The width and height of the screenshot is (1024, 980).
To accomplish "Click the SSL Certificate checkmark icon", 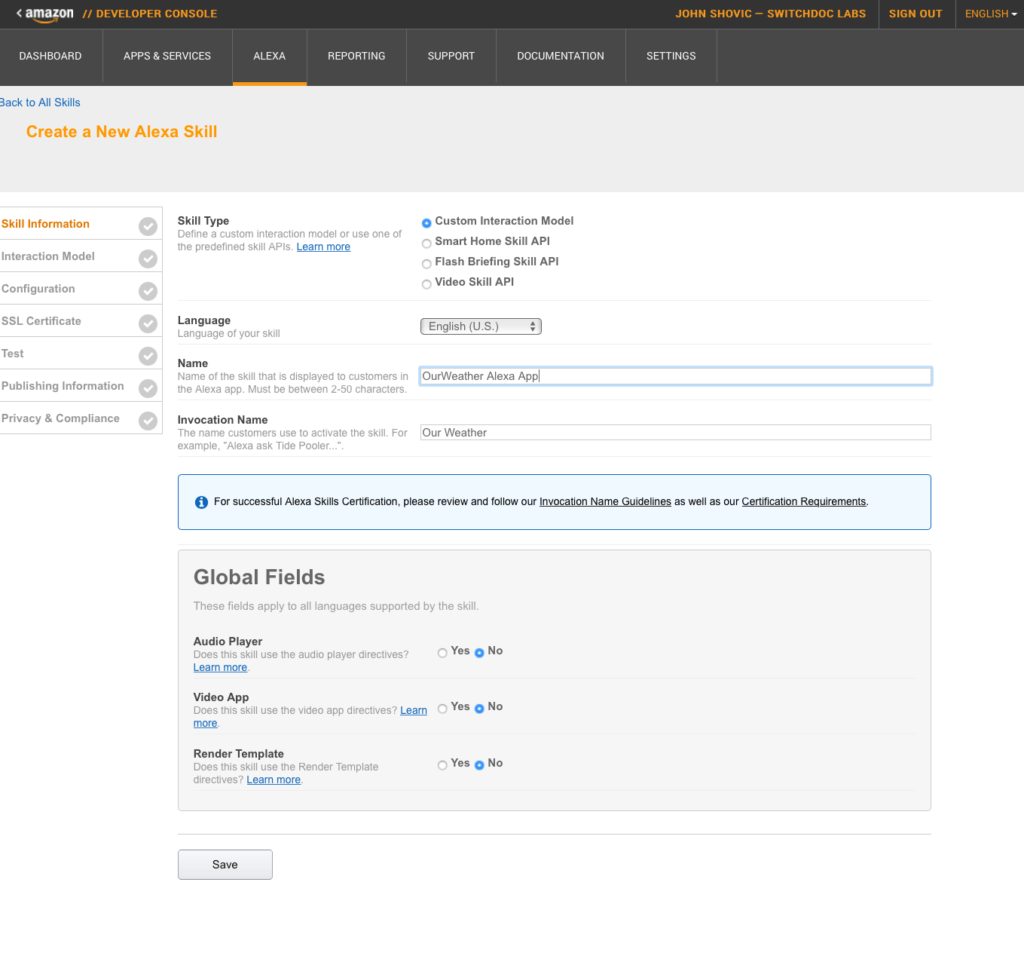I will click(148, 323).
